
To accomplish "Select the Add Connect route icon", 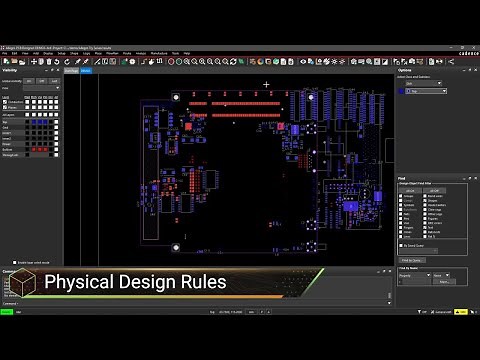I will pyautogui.click(x=144, y=62).
